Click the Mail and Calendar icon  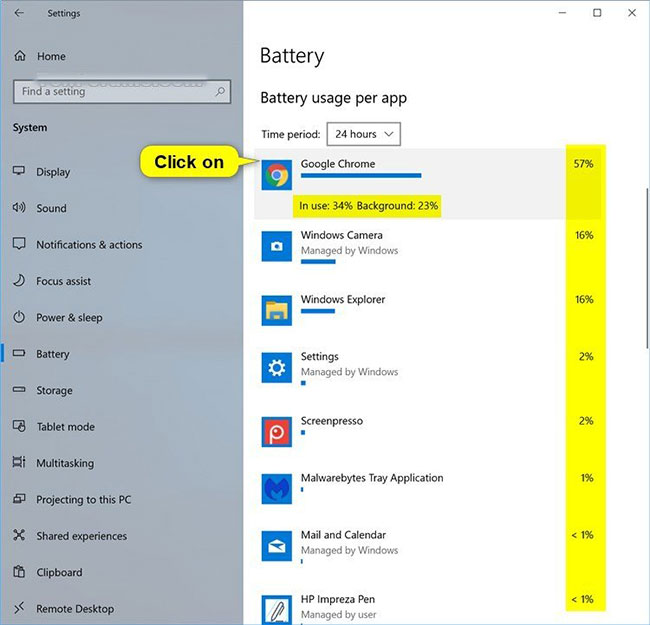coord(276,546)
